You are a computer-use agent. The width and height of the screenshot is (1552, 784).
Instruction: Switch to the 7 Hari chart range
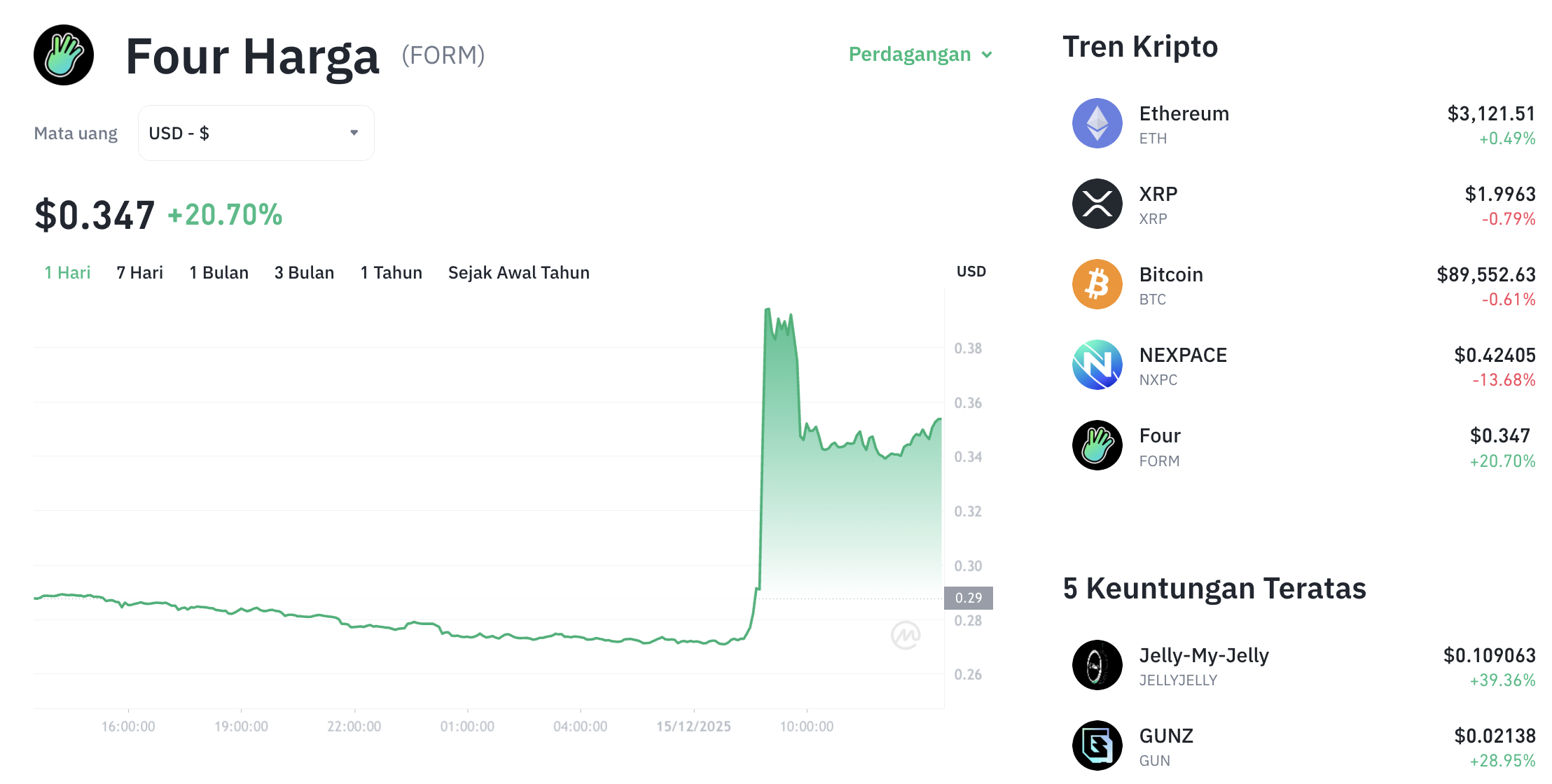click(x=139, y=273)
